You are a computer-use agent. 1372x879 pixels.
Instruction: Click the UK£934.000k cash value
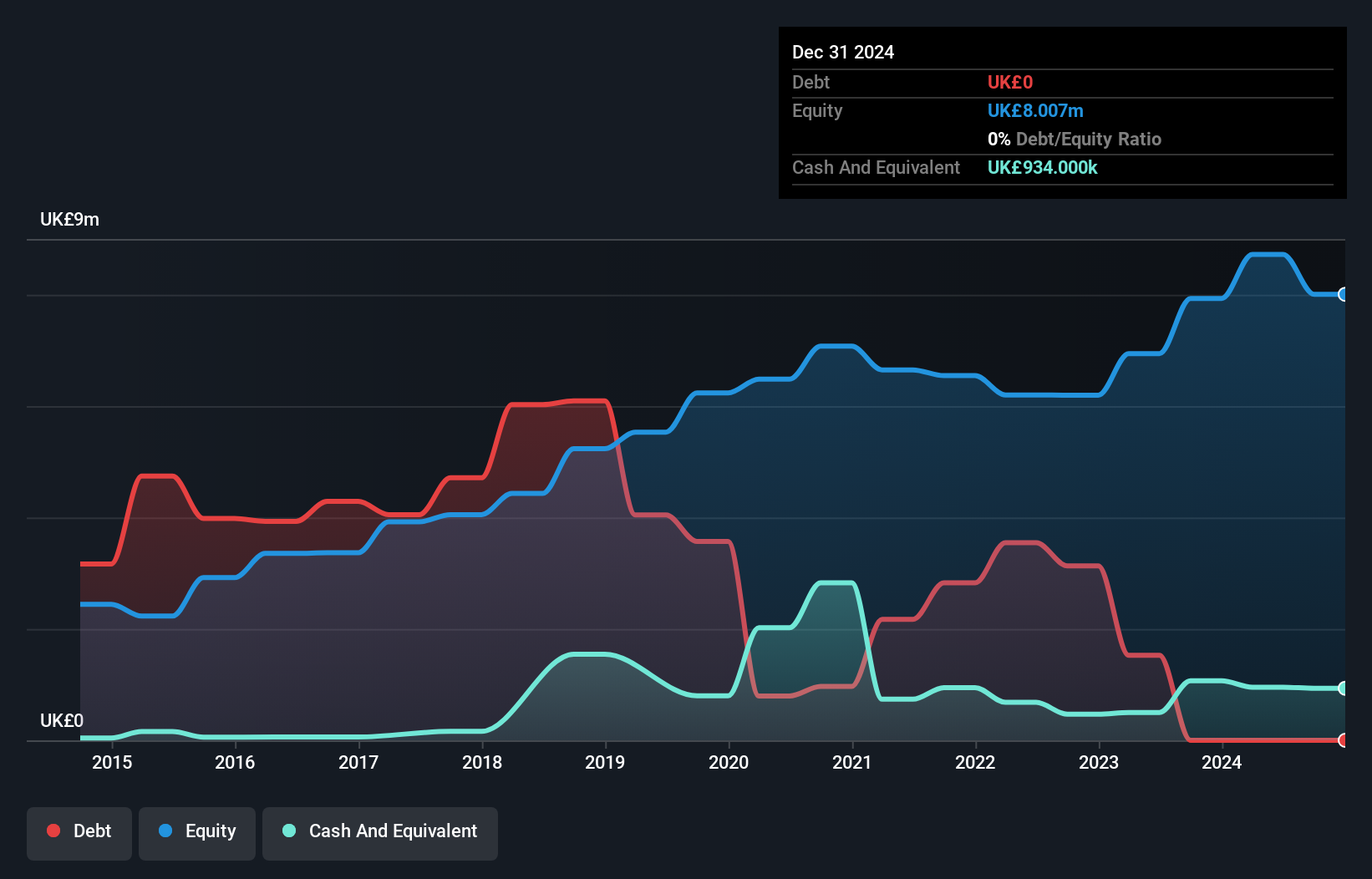pos(1043,167)
